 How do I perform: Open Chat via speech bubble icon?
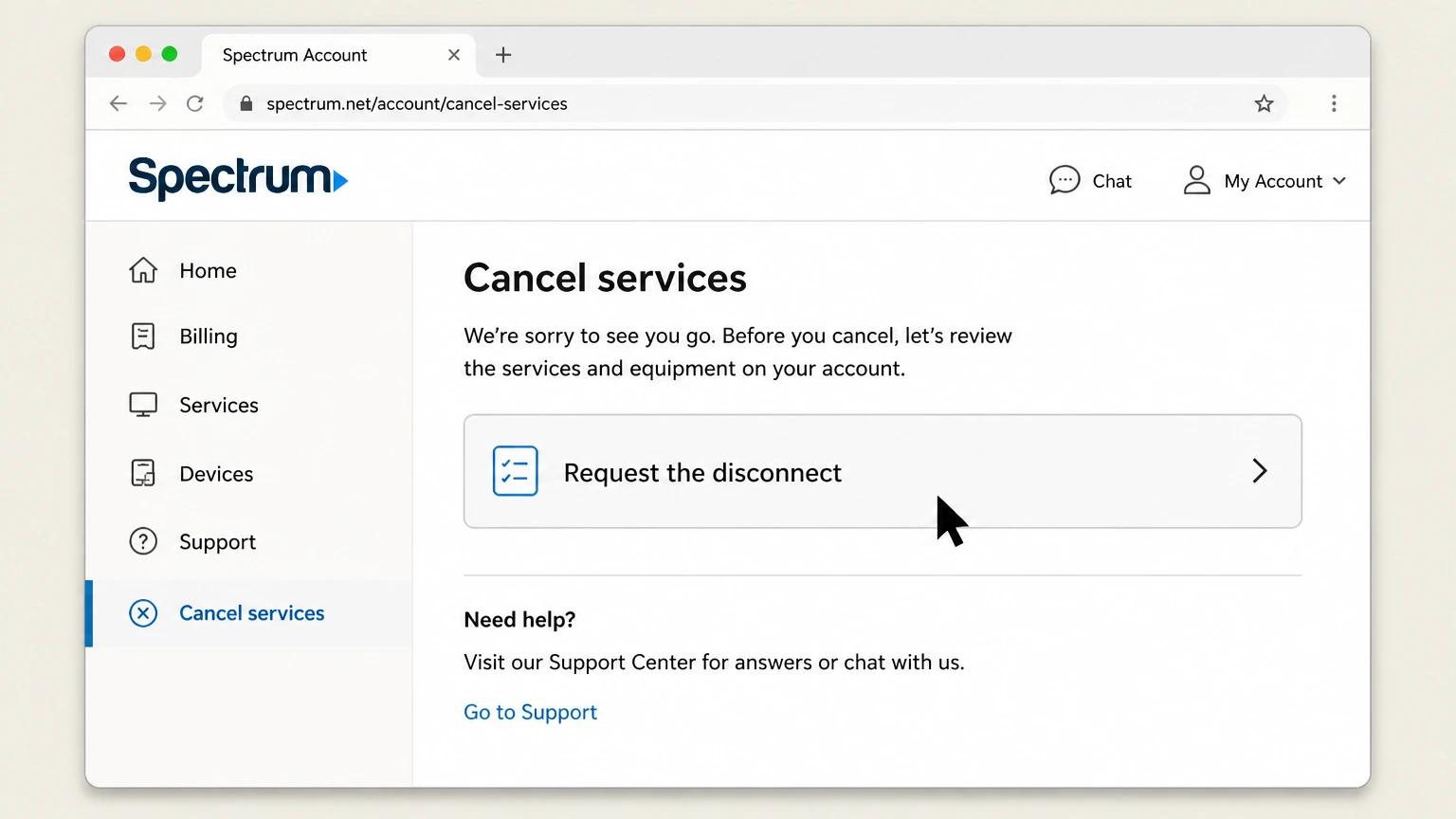[x=1065, y=180]
